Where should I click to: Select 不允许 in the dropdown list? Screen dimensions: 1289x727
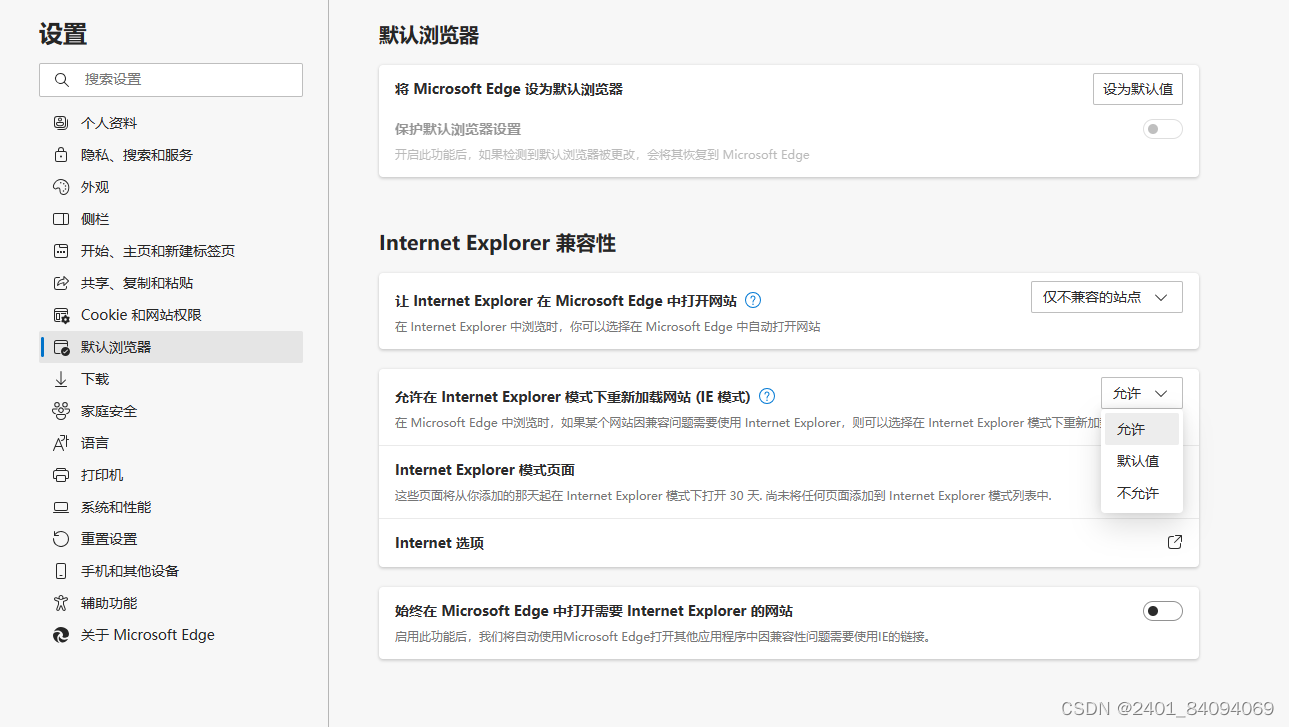click(x=1142, y=493)
